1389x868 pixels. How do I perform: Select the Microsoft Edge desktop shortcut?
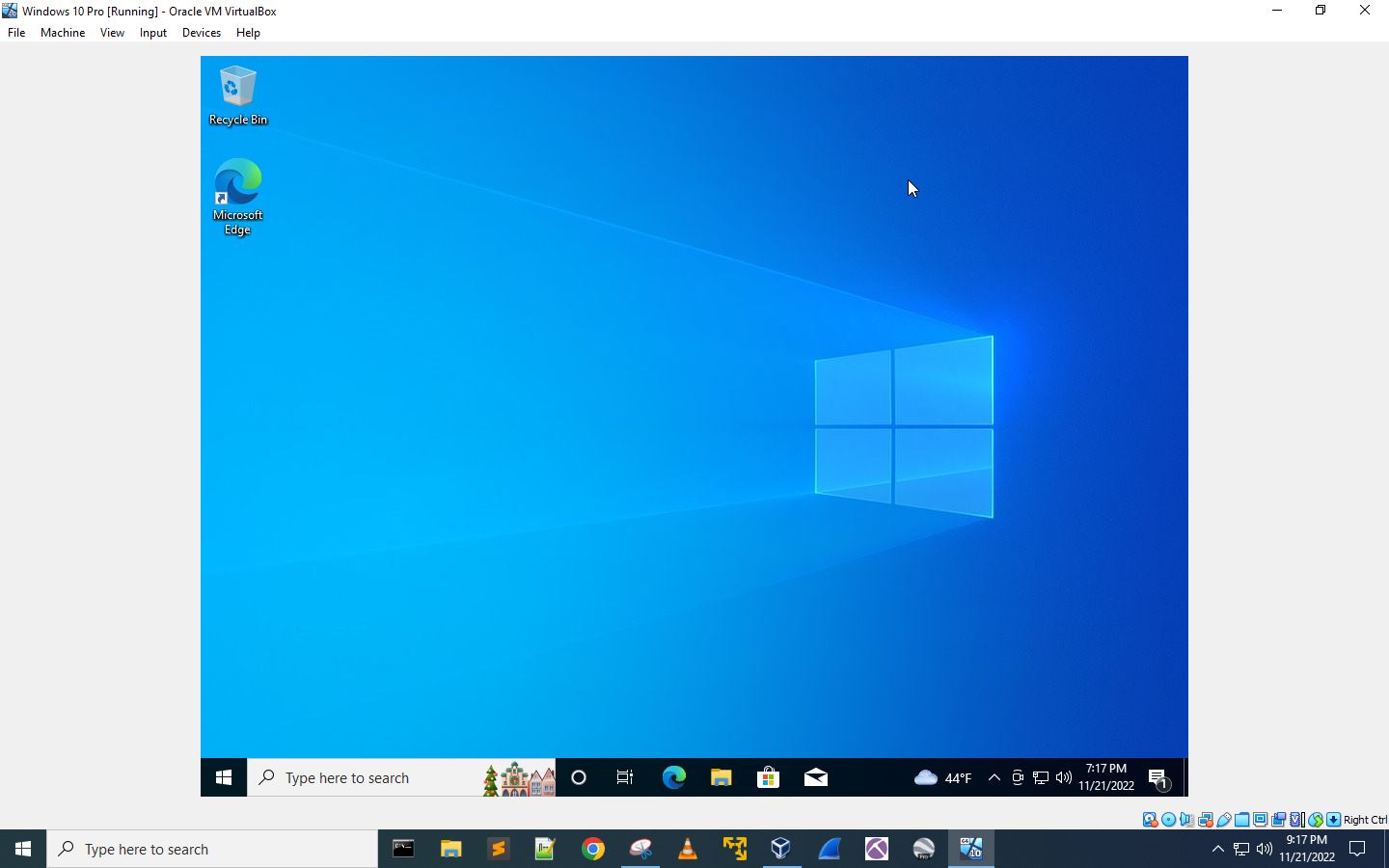(x=237, y=197)
